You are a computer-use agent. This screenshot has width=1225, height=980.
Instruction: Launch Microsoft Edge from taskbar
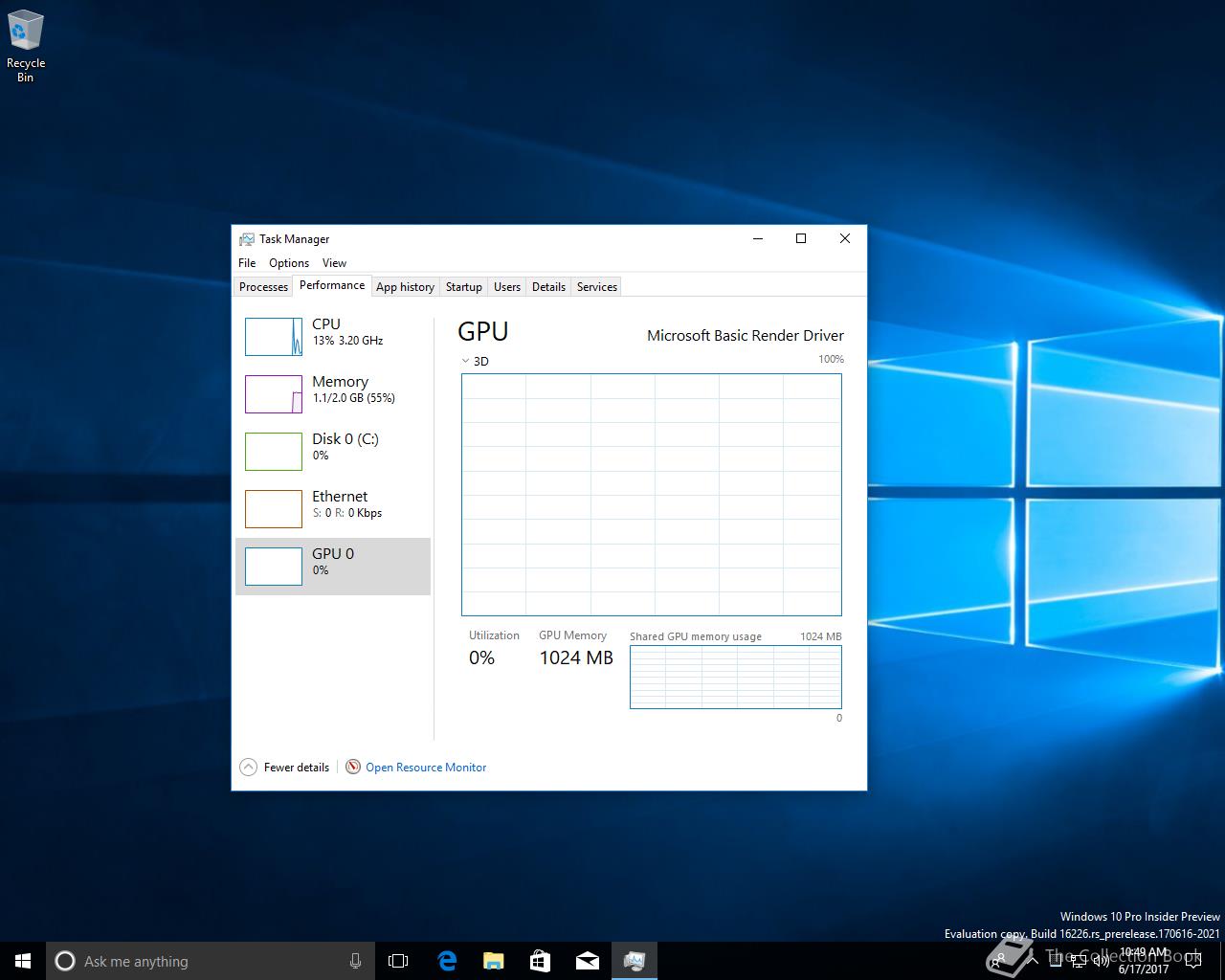tap(446, 961)
